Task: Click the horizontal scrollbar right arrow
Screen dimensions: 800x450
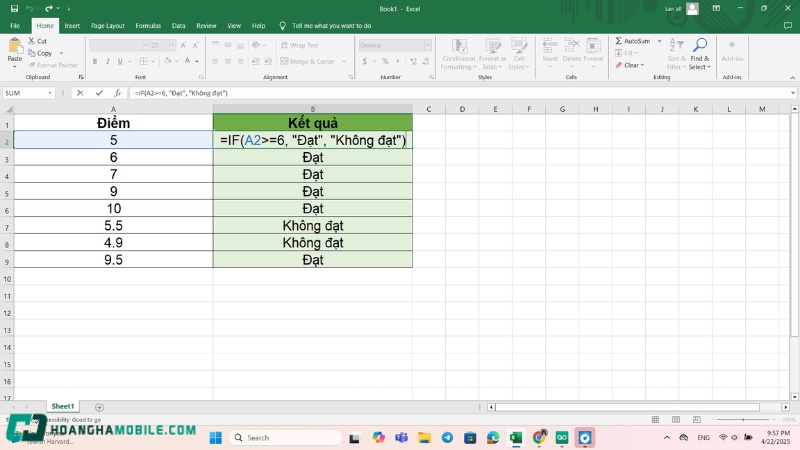Action: (x=786, y=407)
